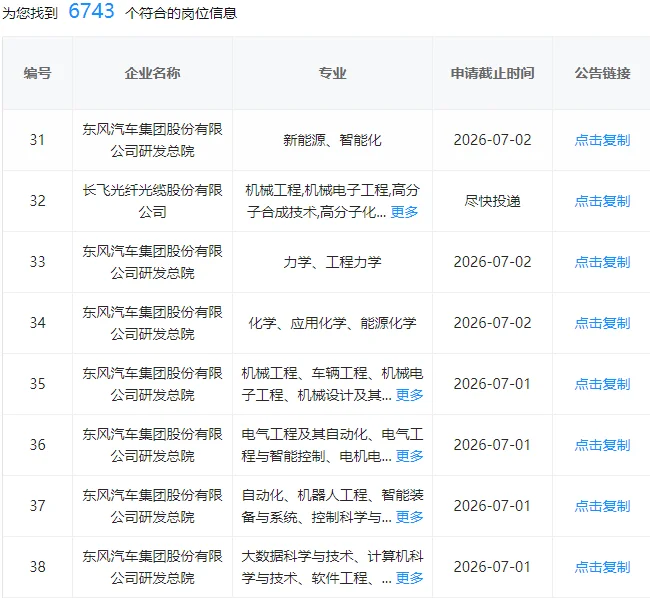This screenshot has height=598, width=650.
Task: Copy the announcement link for row 31
Action: [602, 140]
